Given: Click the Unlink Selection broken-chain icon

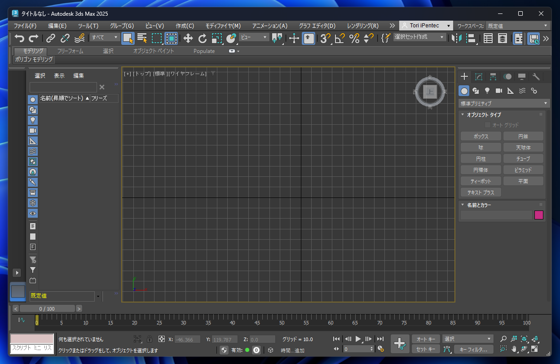Looking at the screenshot, I should click(x=65, y=38).
